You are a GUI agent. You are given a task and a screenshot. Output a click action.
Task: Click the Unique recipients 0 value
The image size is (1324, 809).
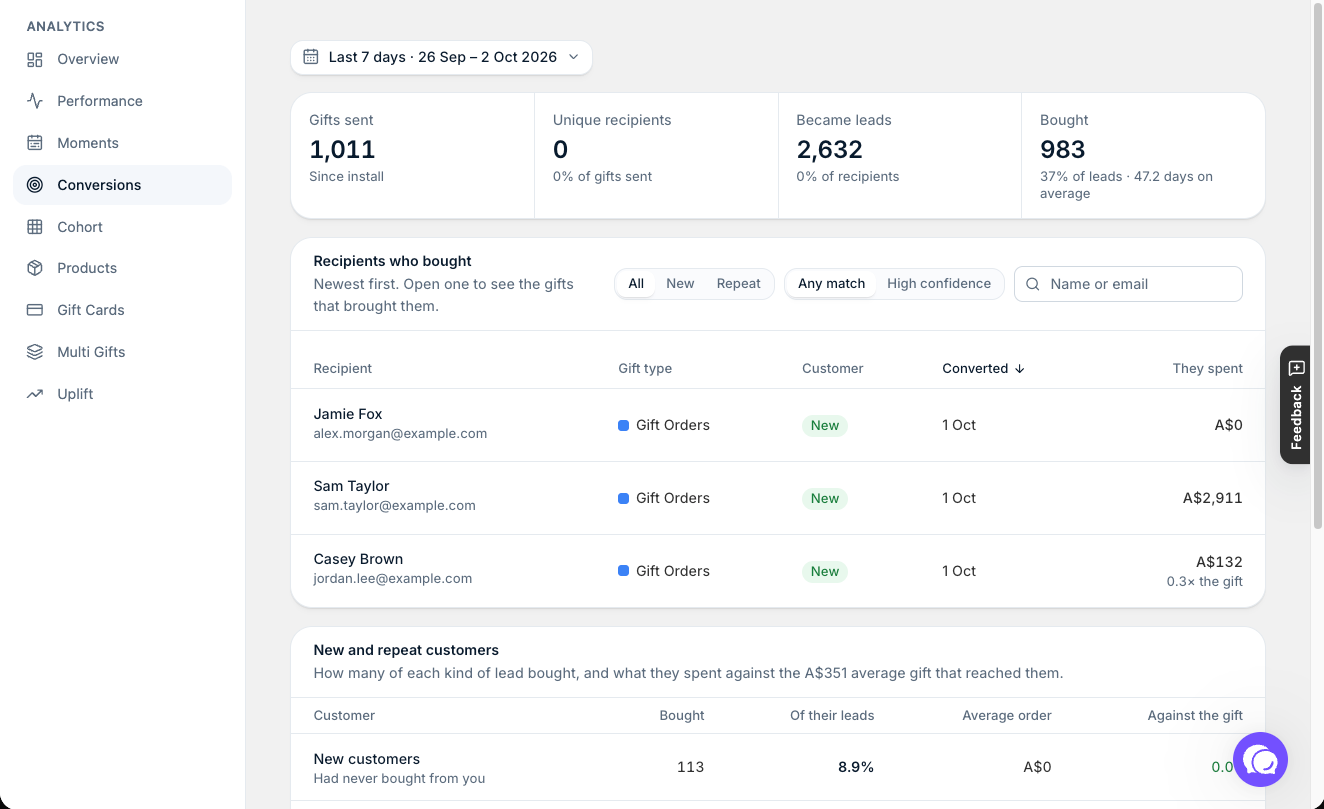tap(560, 150)
